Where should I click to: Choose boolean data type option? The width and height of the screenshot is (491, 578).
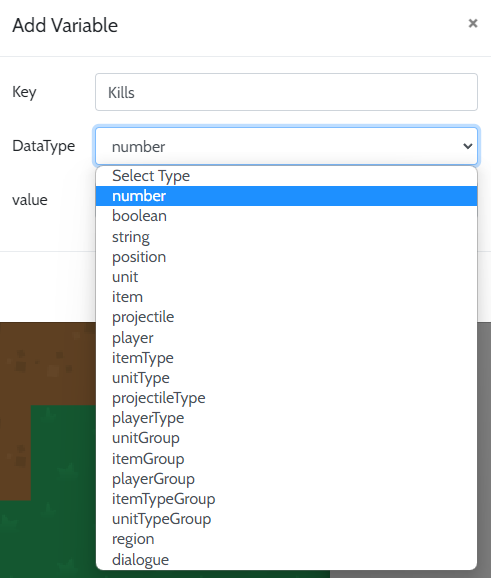pyautogui.click(x=286, y=216)
